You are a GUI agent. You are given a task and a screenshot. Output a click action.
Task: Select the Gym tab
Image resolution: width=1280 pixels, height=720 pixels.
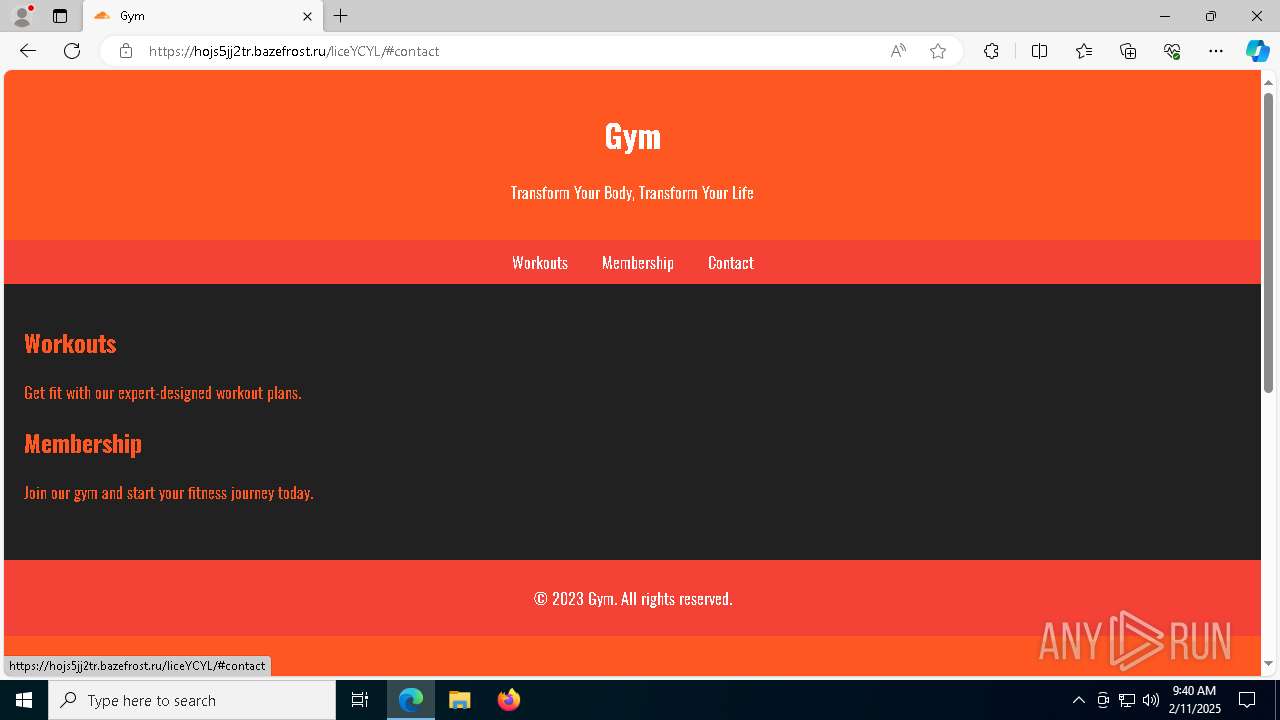[203, 16]
